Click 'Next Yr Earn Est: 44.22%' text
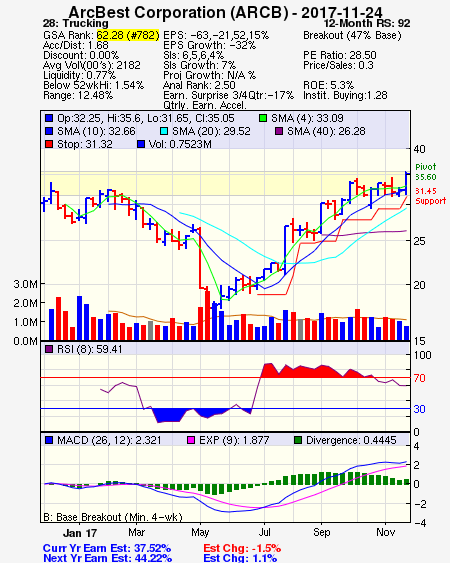Image resolution: width=450 pixels, height=563 pixels. 107,558
